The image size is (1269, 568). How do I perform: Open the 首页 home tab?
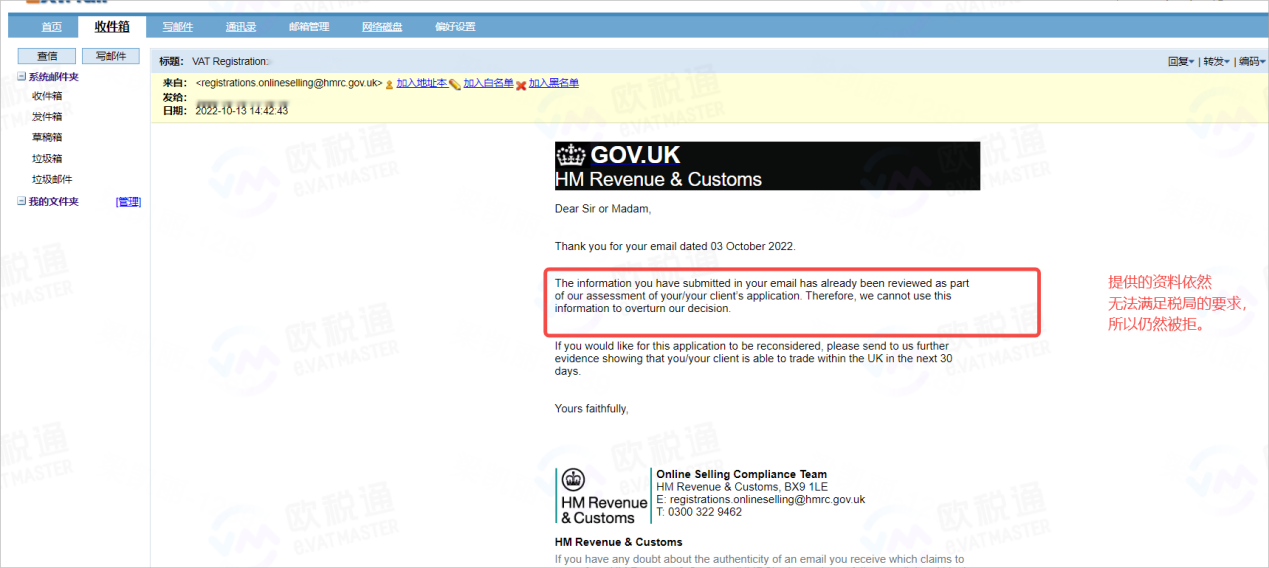pyautogui.click(x=51, y=27)
